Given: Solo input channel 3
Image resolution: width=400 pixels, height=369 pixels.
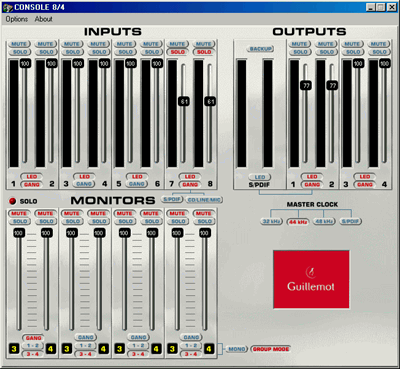Looking at the screenshot, I should click(72, 52).
